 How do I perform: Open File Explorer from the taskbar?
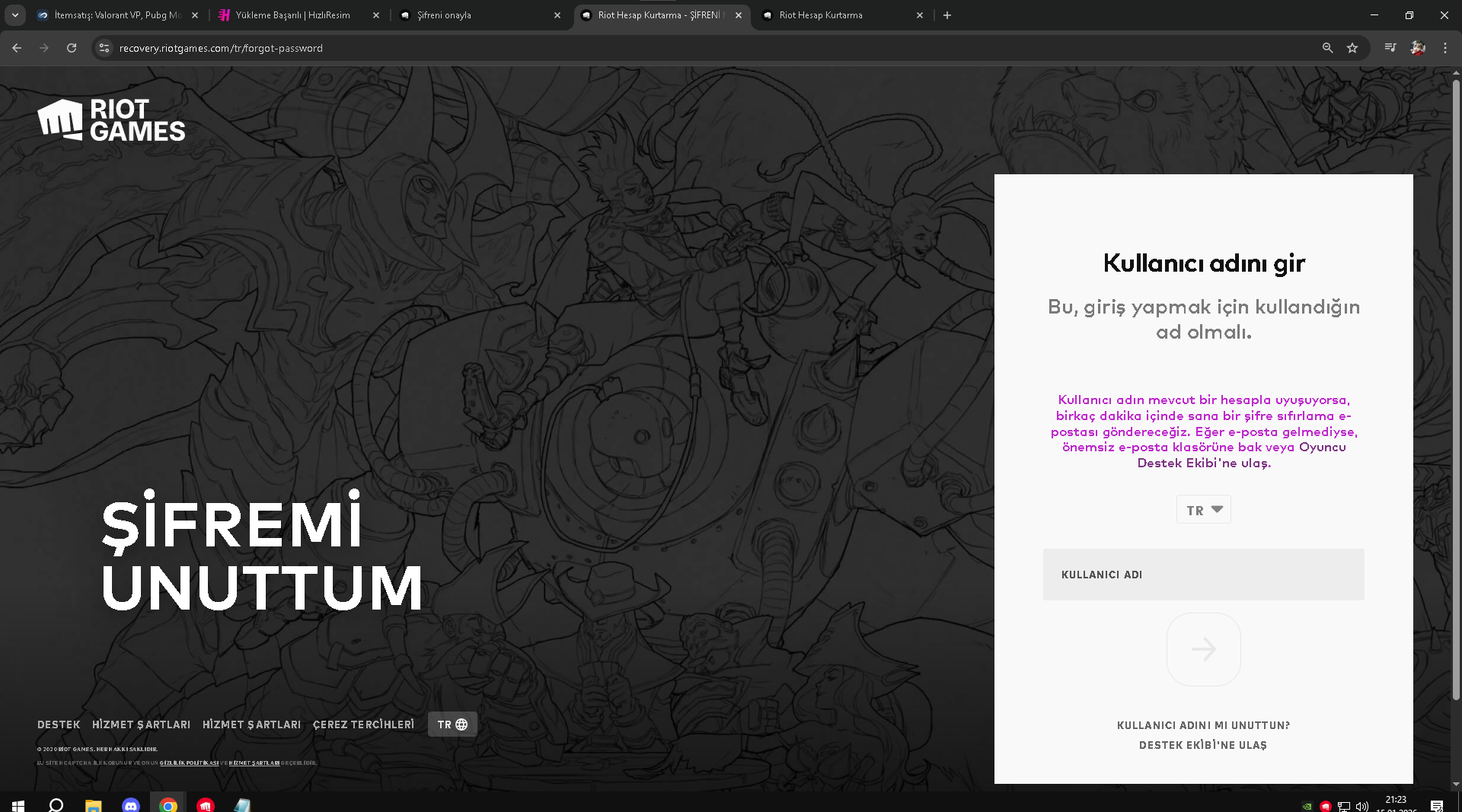point(93,805)
